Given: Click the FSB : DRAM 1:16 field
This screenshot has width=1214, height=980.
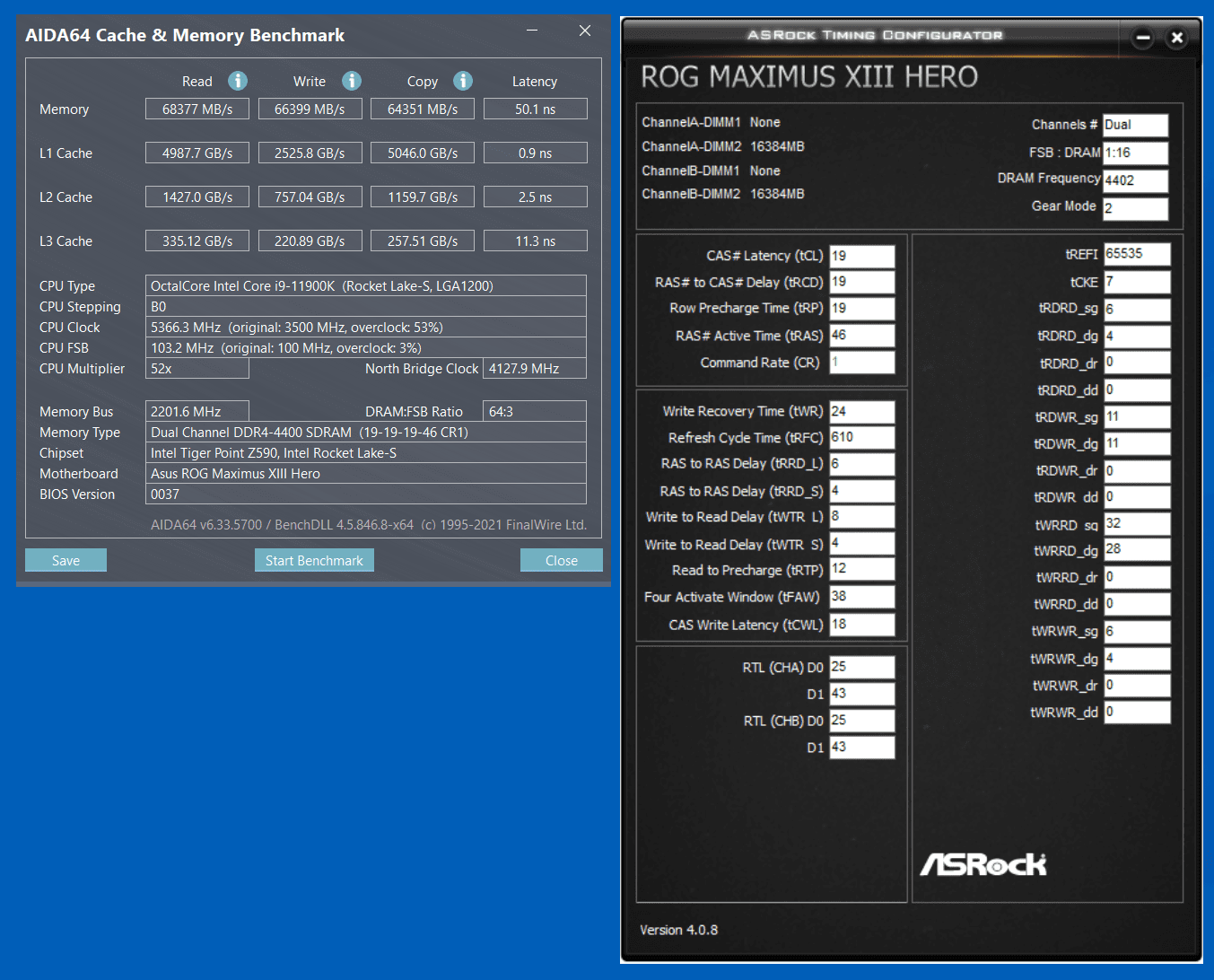Looking at the screenshot, I should pyautogui.click(x=1135, y=153).
